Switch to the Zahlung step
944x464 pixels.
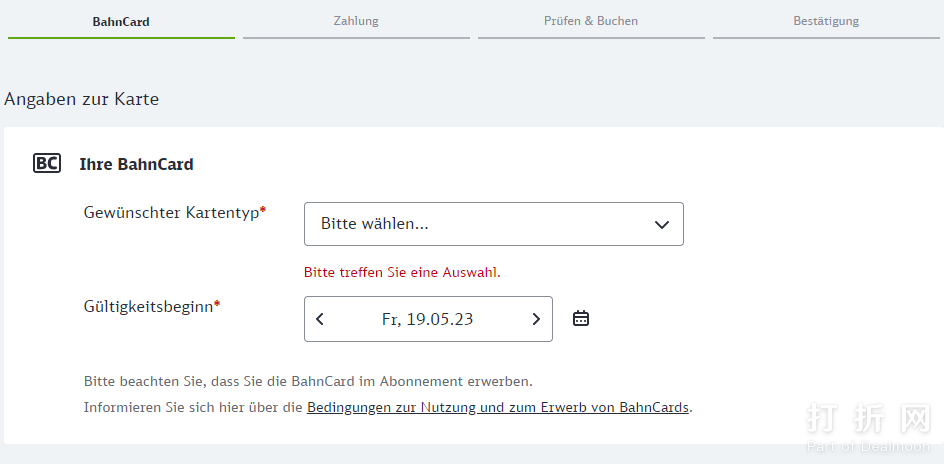pyautogui.click(x=356, y=21)
